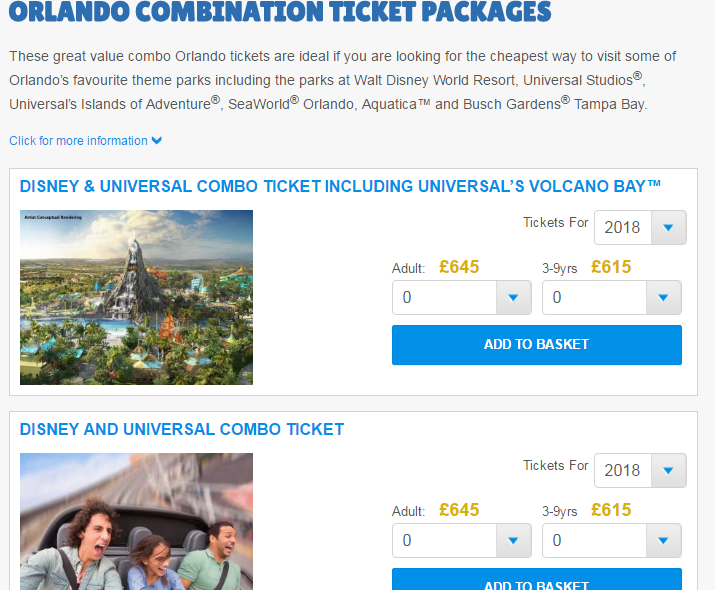Add Volcano Bay combo ticket to basket

(536, 344)
